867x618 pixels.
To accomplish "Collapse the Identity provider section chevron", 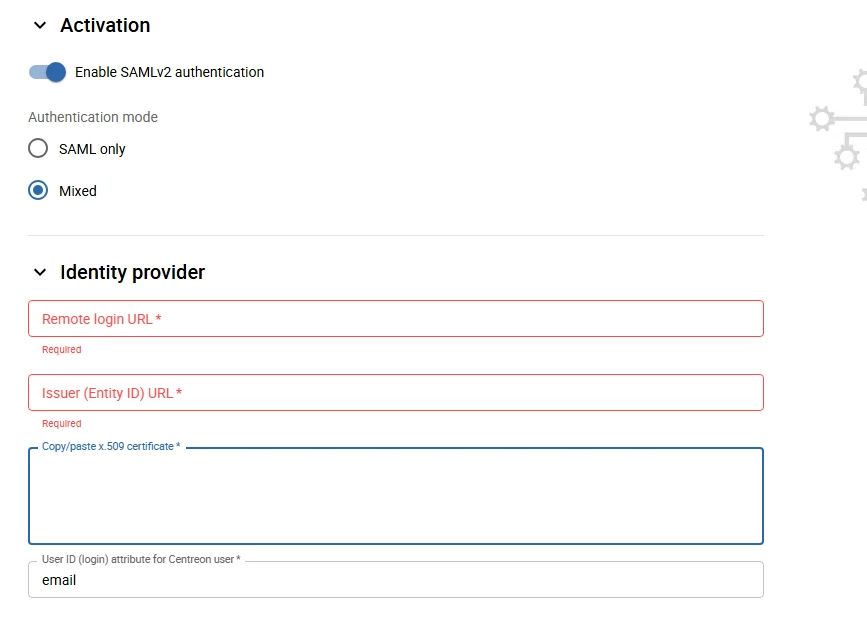I will [40, 272].
